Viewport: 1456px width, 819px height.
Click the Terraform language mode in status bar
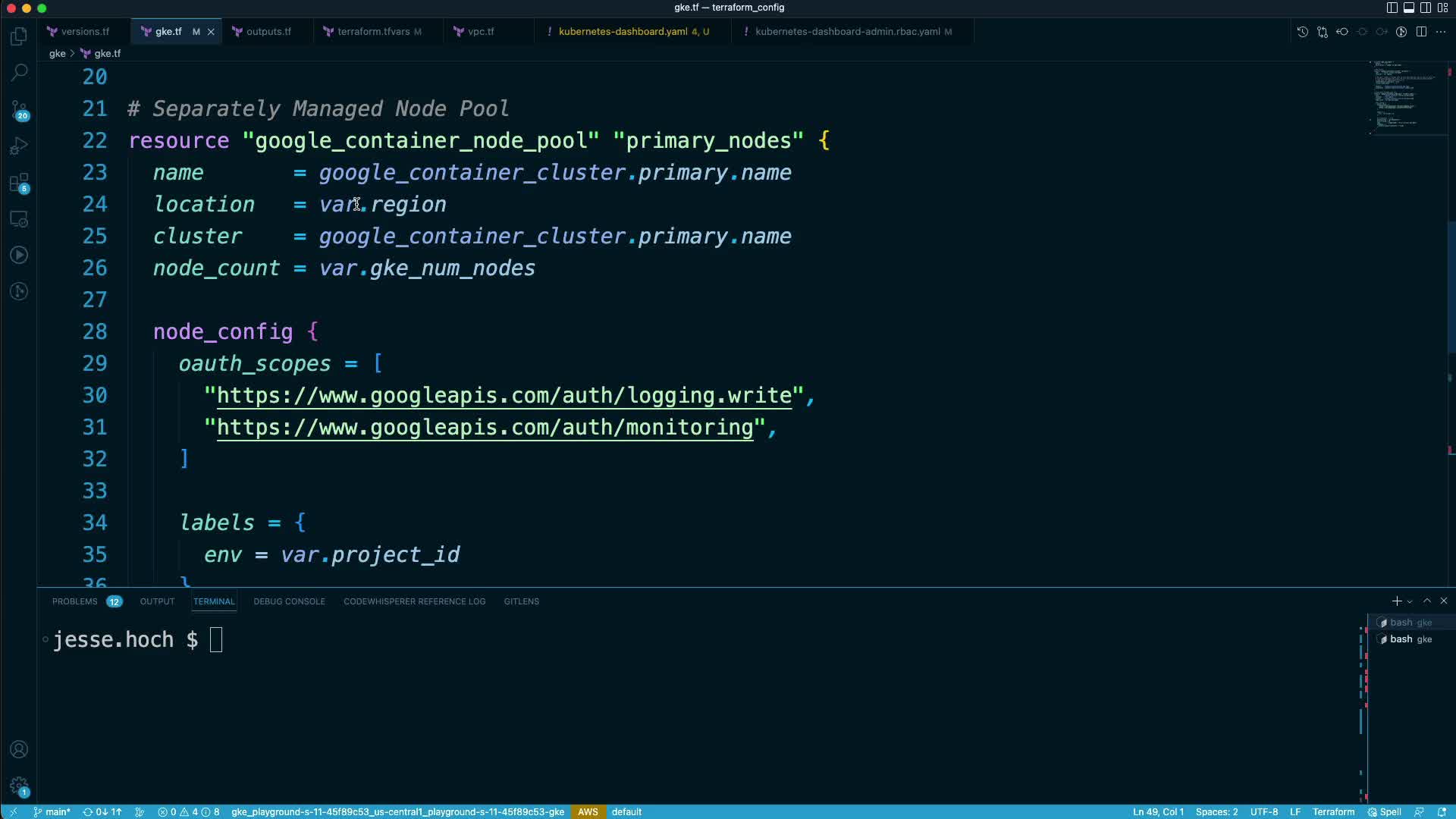(x=1332, y=811)
